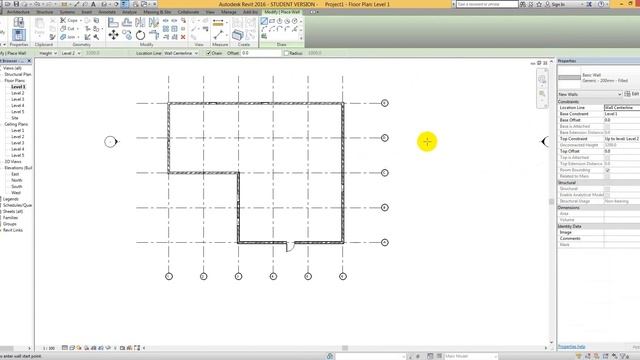Click the Favorites star icon in title bar

tap(539, 4)
